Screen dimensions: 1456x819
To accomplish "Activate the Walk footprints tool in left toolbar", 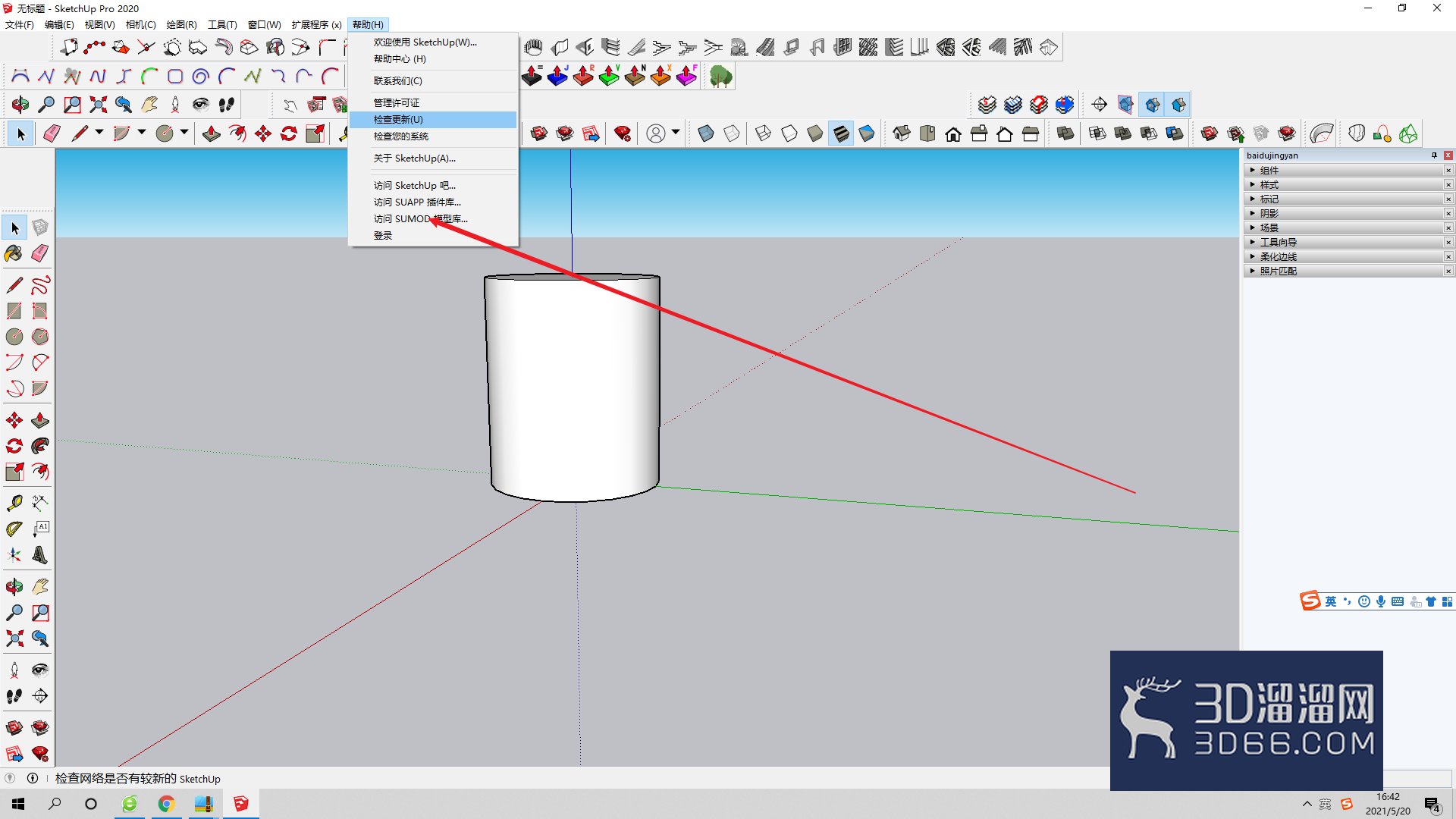I will tap(14, 695).
